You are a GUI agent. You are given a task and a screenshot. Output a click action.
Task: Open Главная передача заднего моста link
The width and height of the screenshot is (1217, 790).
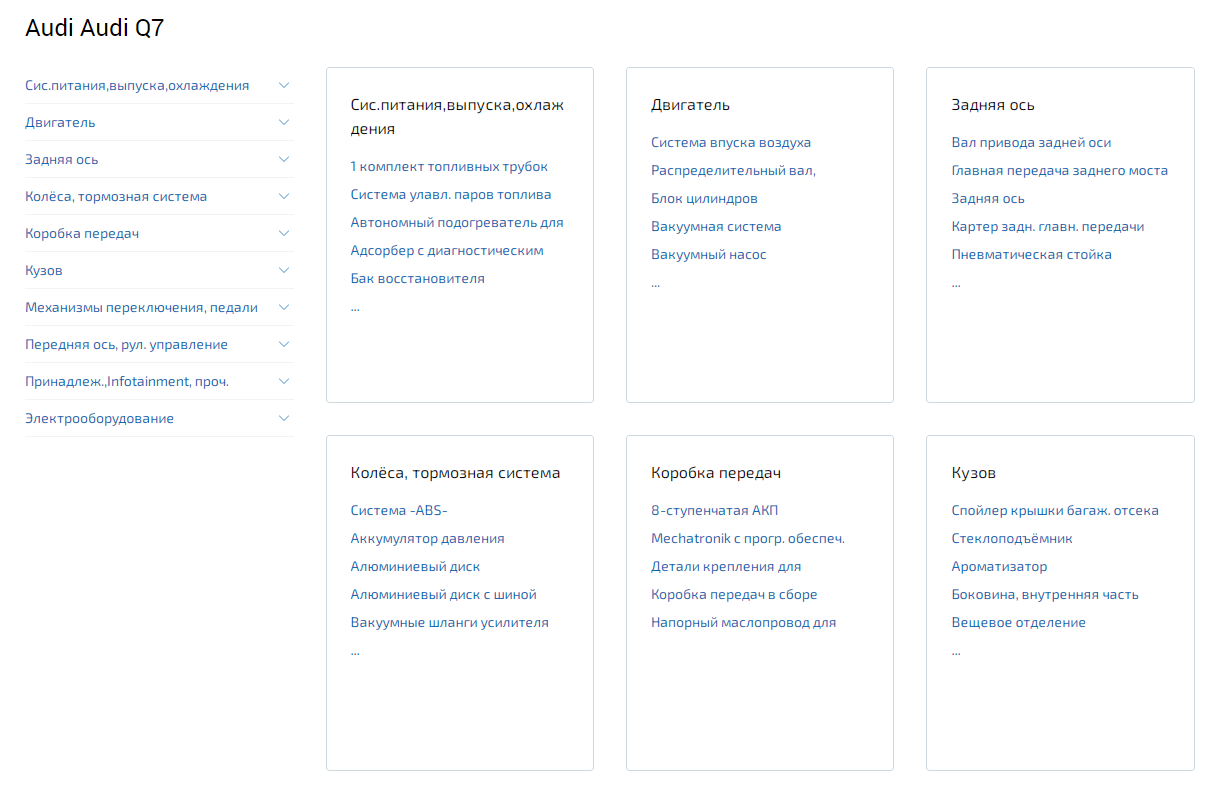click(1060, 171)
